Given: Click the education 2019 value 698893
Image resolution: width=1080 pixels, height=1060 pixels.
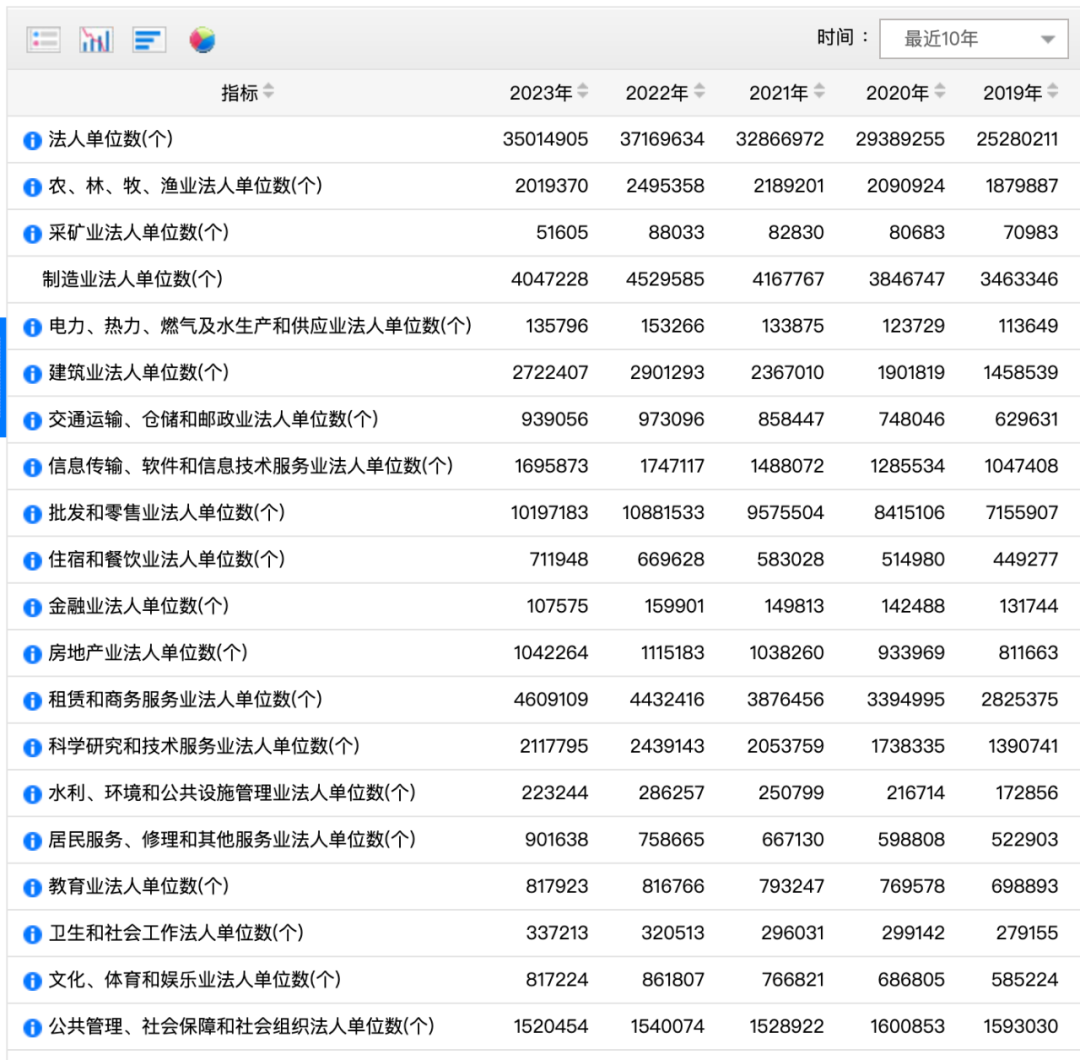Looking at the screenshot, I should point(1024,886).
